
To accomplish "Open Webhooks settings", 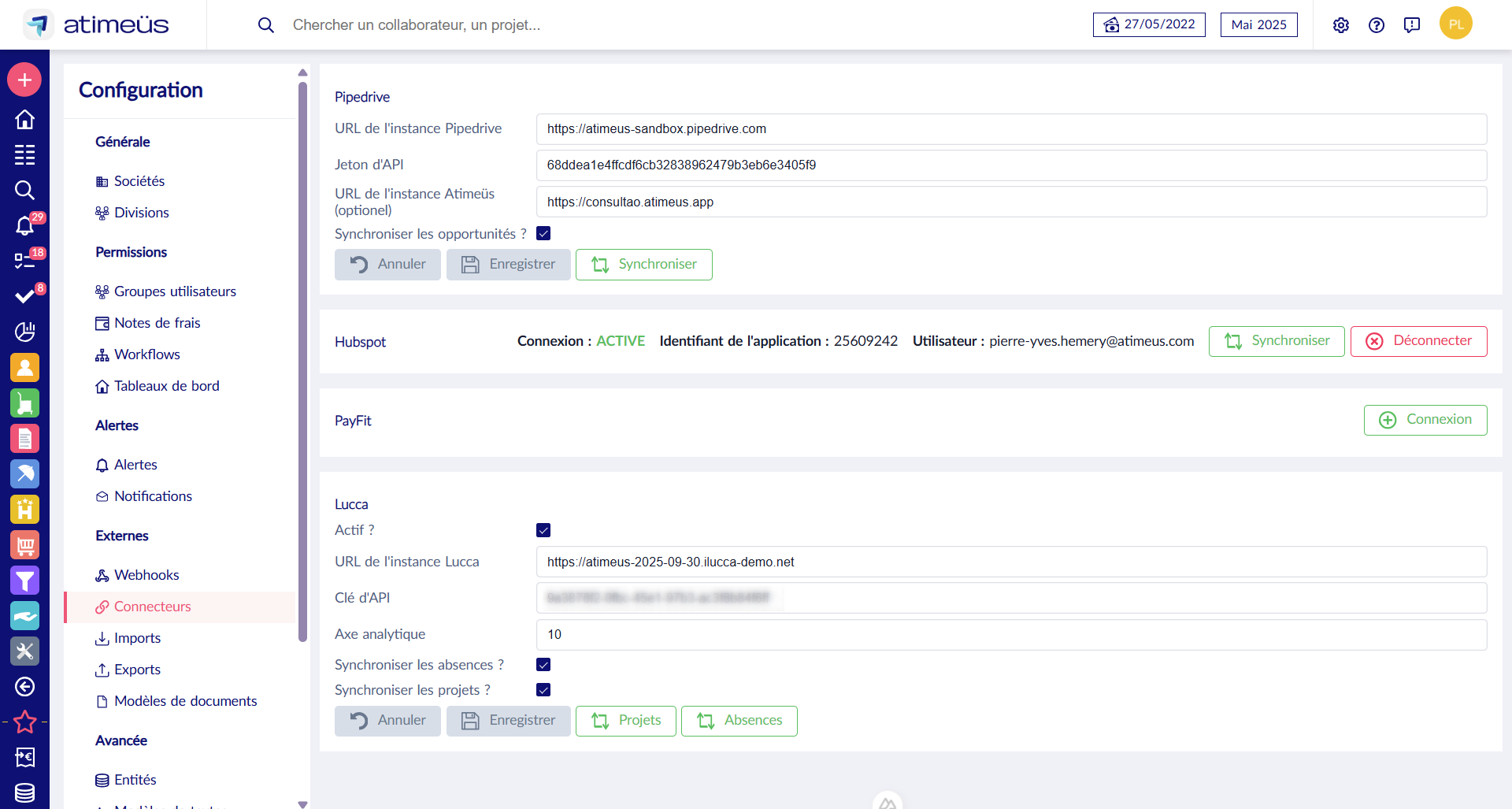I will pos(137,575).
